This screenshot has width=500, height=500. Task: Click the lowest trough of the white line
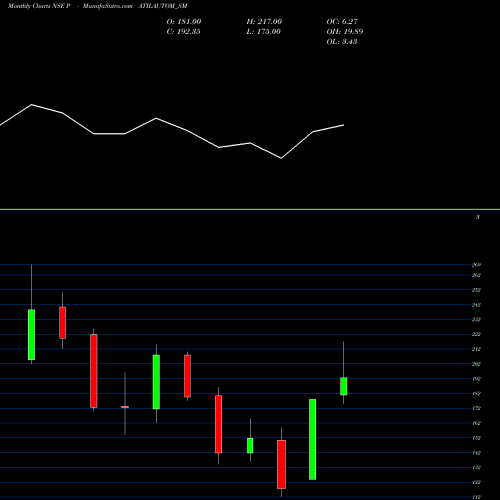click(281, 158)
